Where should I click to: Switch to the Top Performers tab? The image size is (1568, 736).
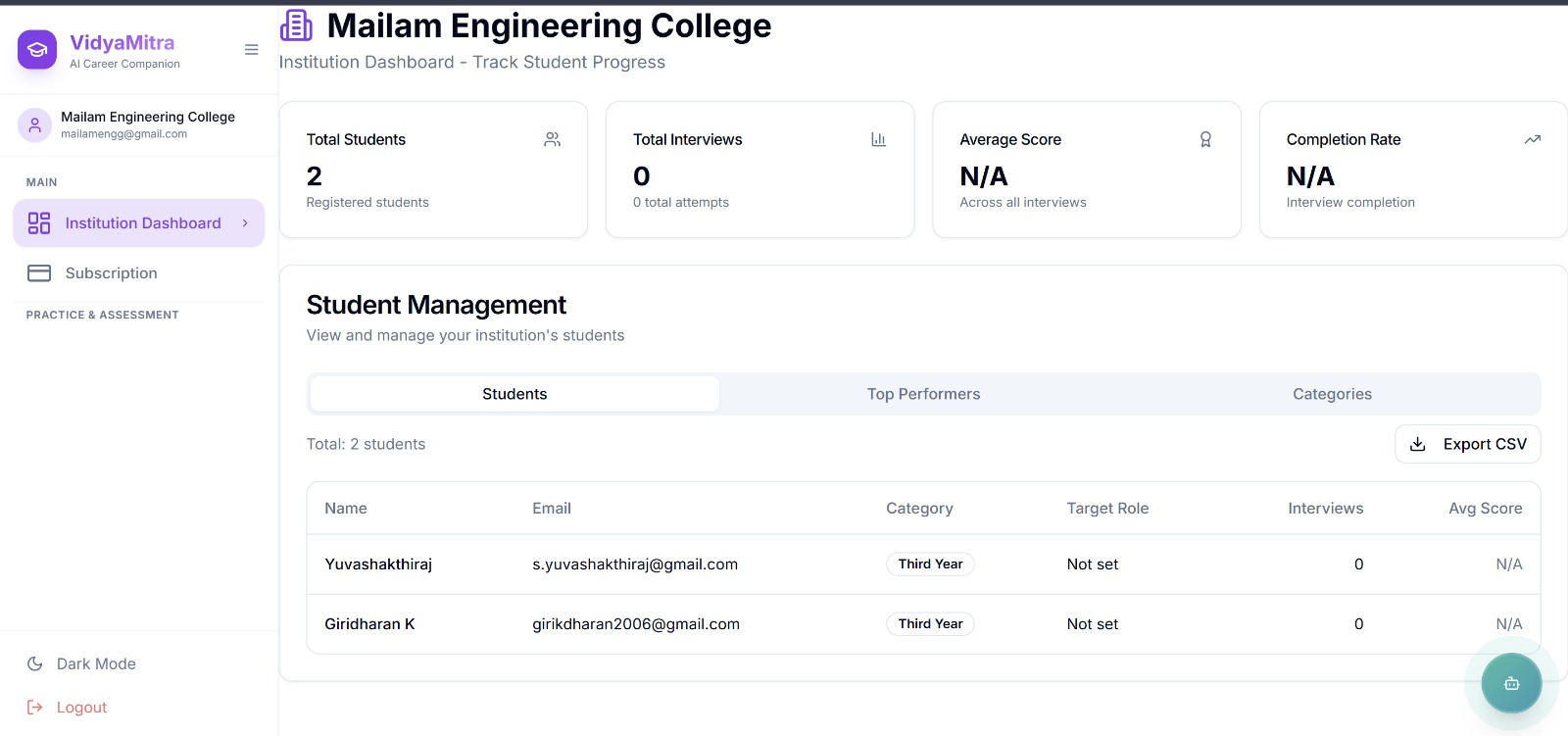tap(923, 394)
